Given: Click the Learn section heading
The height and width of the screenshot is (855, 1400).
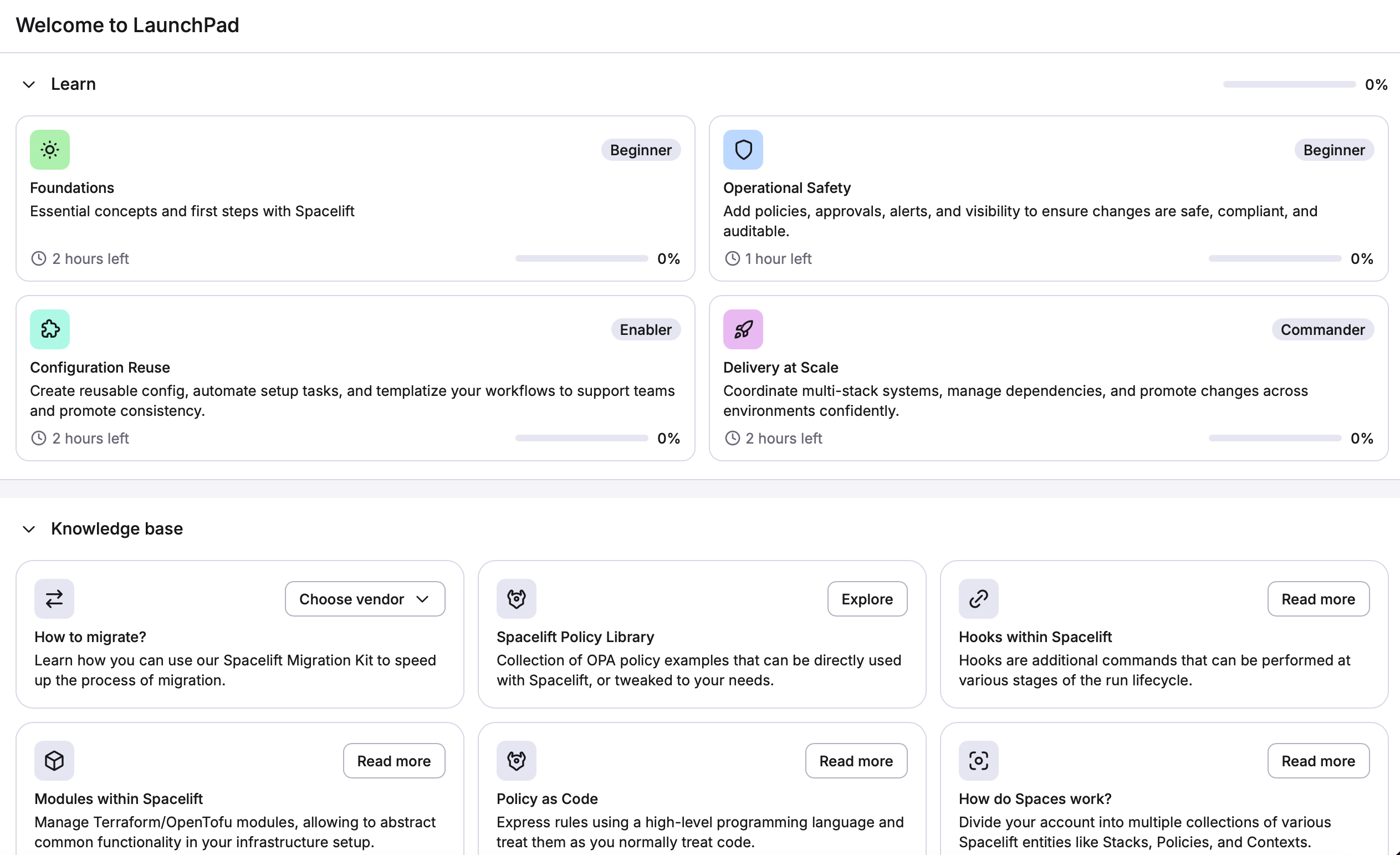Looking at the screenshot, I should [x=73, y=84].
